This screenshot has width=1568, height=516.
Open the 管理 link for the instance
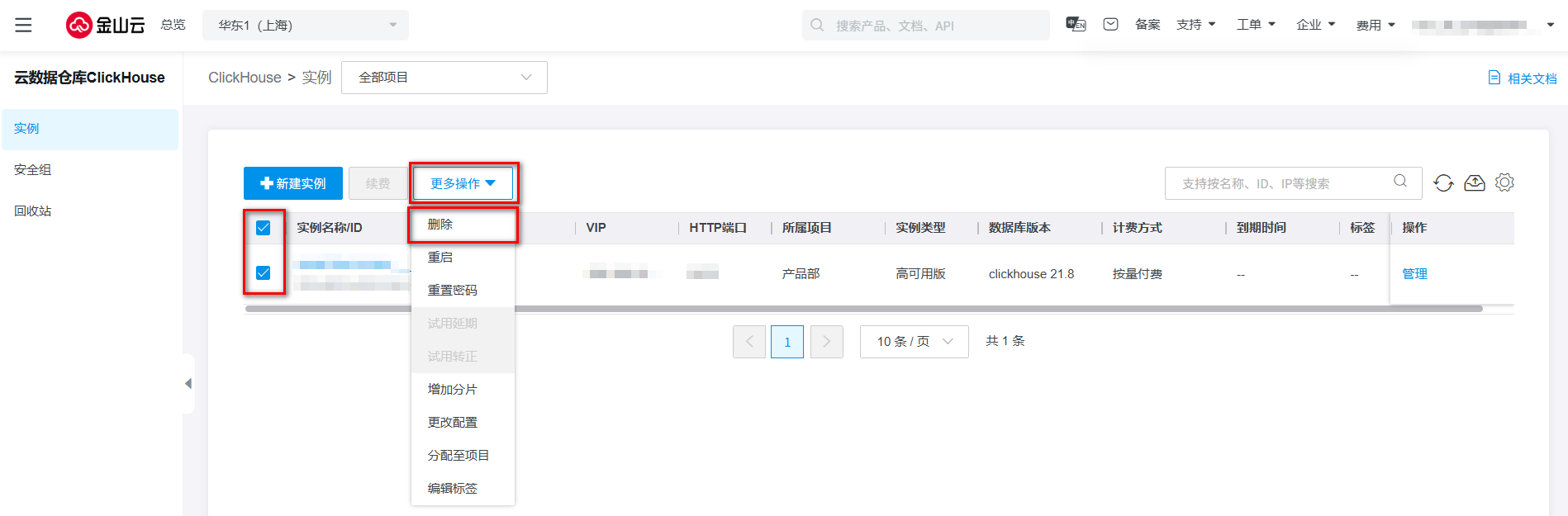click(x=1414, y=274)
